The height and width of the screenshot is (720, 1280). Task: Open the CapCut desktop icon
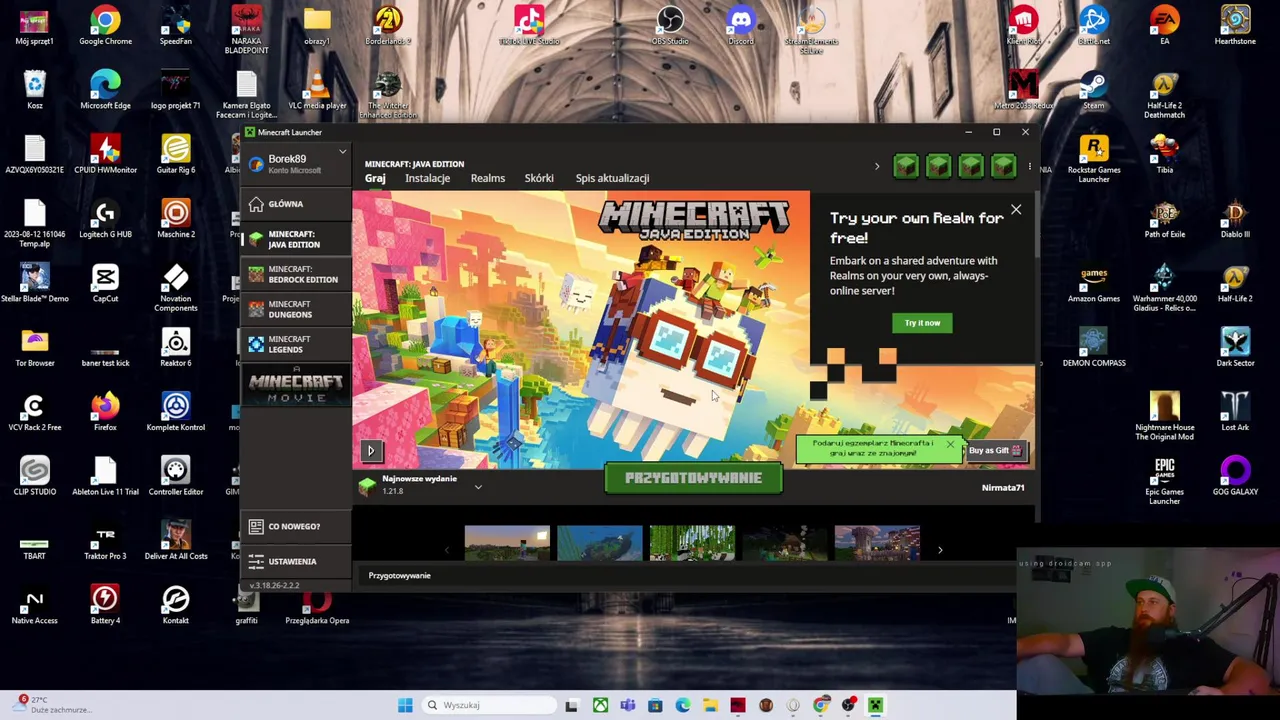coord(105,283)
